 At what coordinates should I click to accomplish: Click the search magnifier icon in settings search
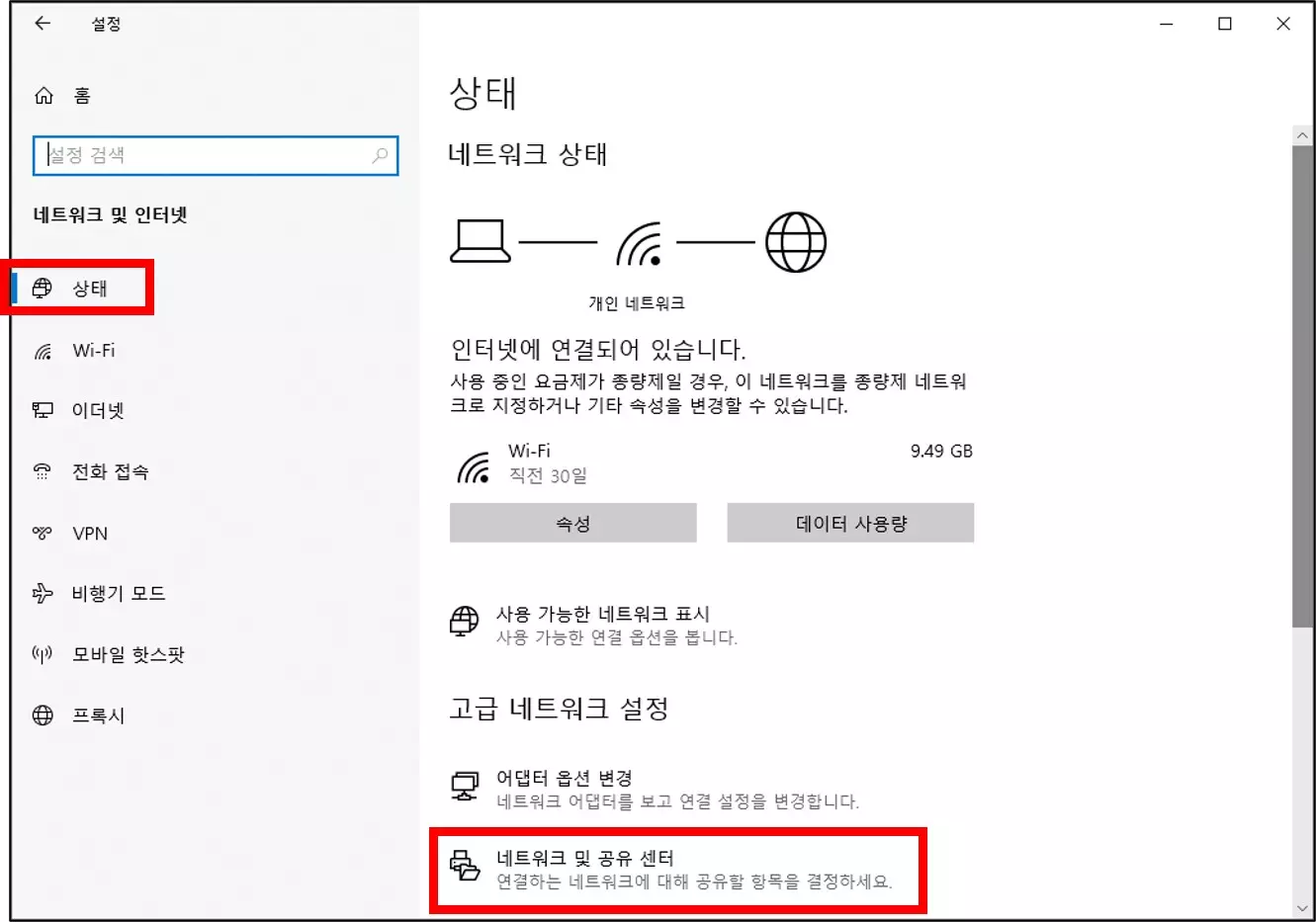[x=380, y=155]
